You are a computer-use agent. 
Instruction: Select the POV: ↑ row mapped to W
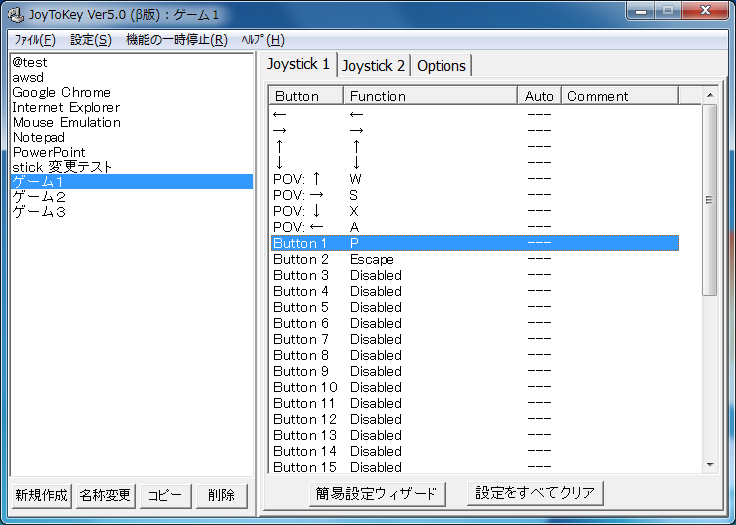400,179
